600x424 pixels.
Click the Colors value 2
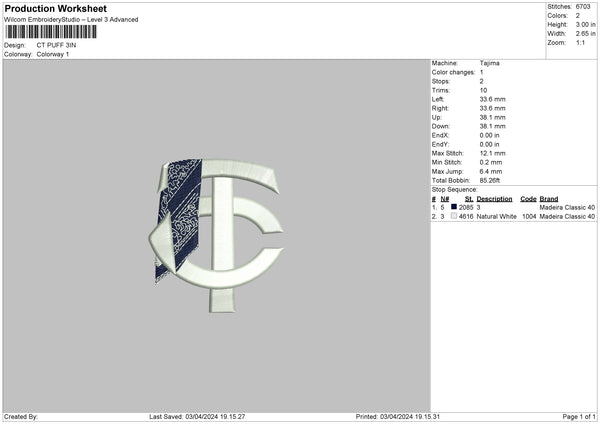click(x=578, y=16)
